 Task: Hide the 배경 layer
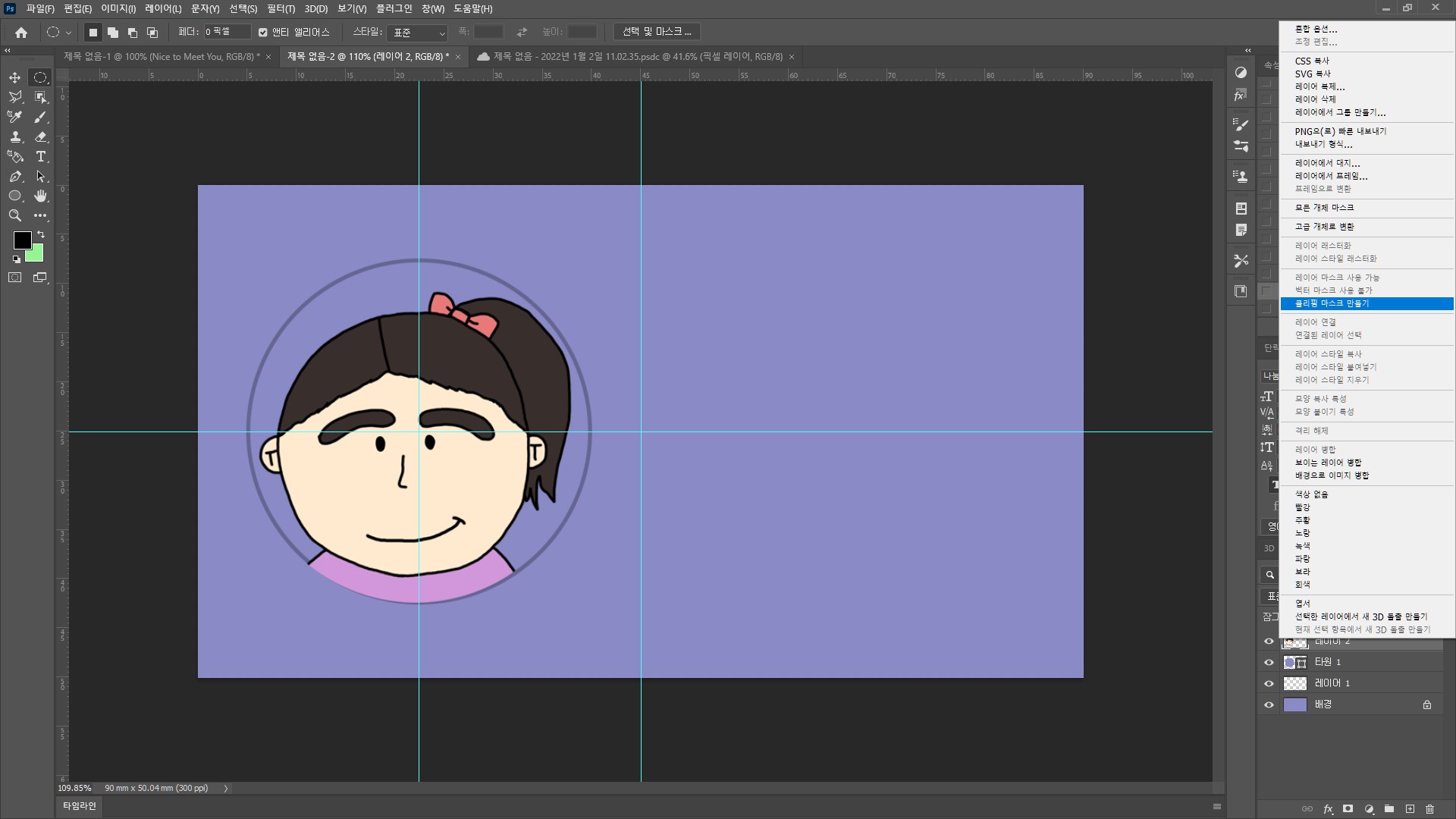[1269, 704]
